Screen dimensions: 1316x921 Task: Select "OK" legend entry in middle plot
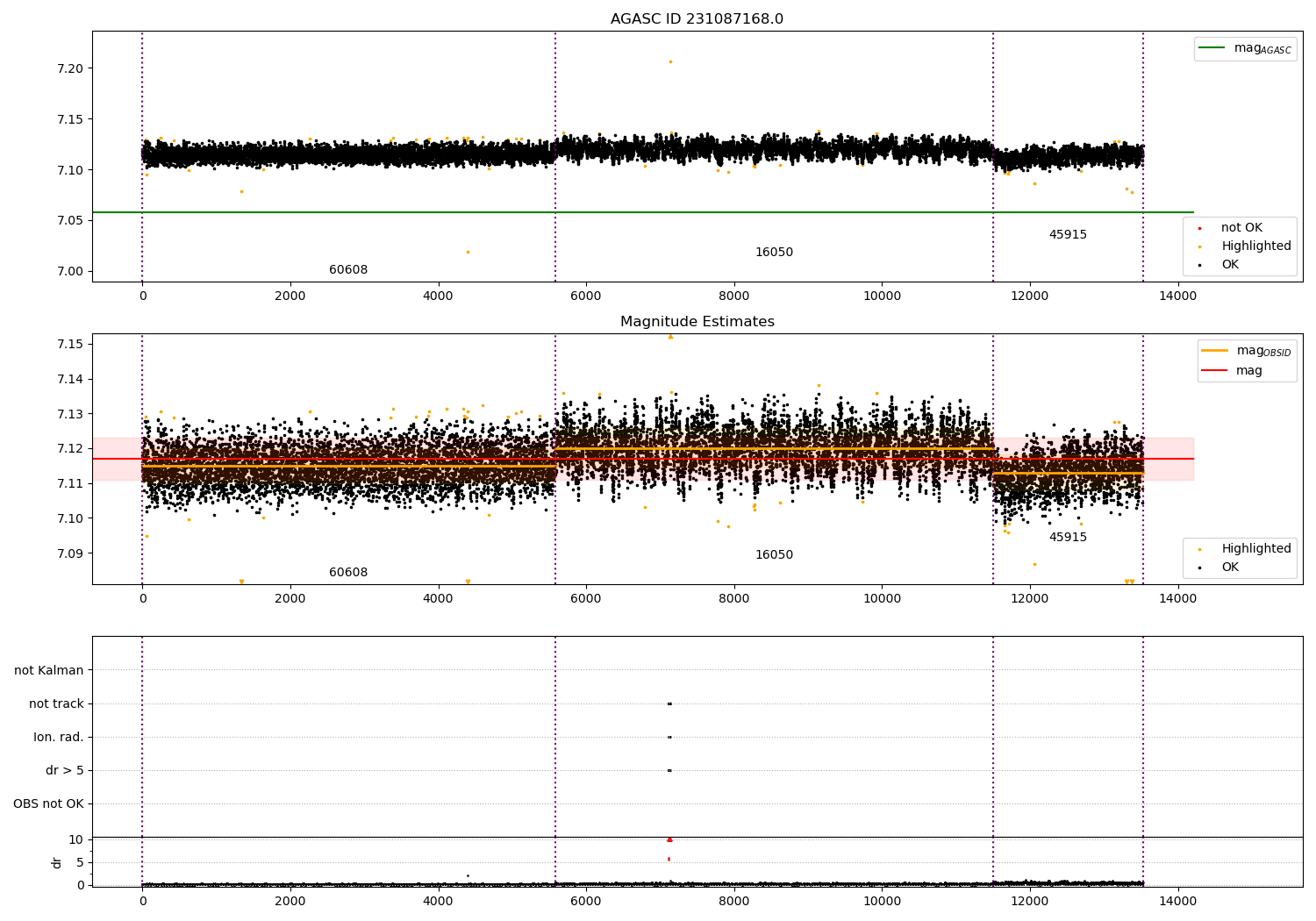coord(1229,568)
